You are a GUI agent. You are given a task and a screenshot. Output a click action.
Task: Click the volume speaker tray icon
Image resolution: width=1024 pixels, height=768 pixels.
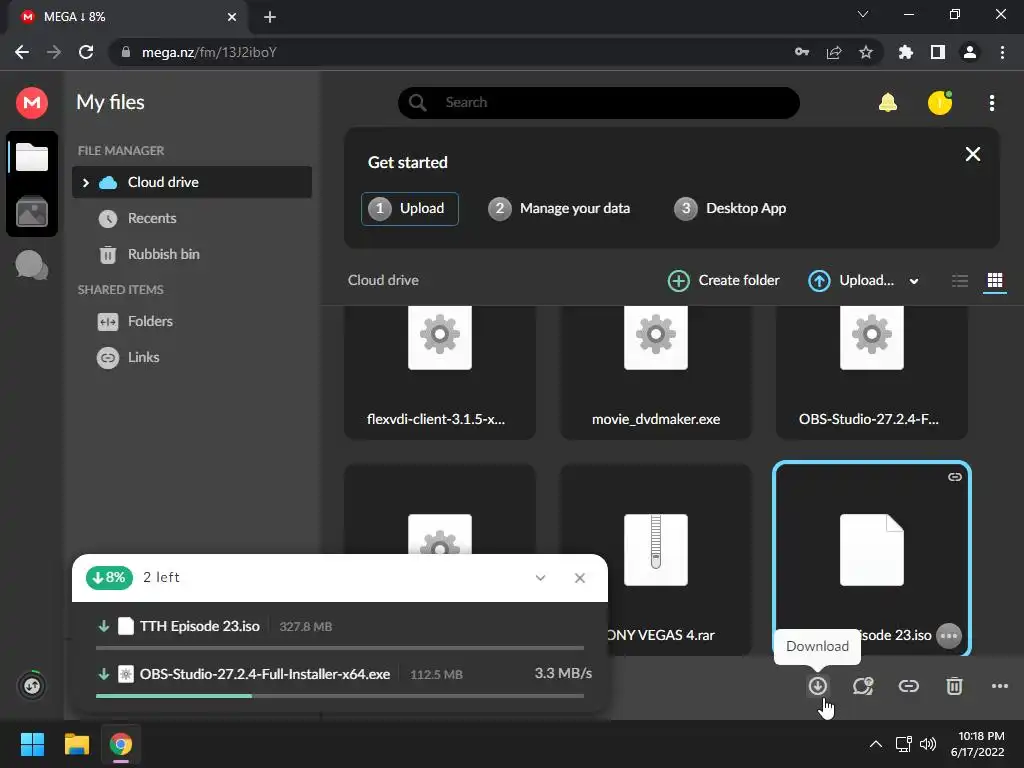(x=927, y=744)
